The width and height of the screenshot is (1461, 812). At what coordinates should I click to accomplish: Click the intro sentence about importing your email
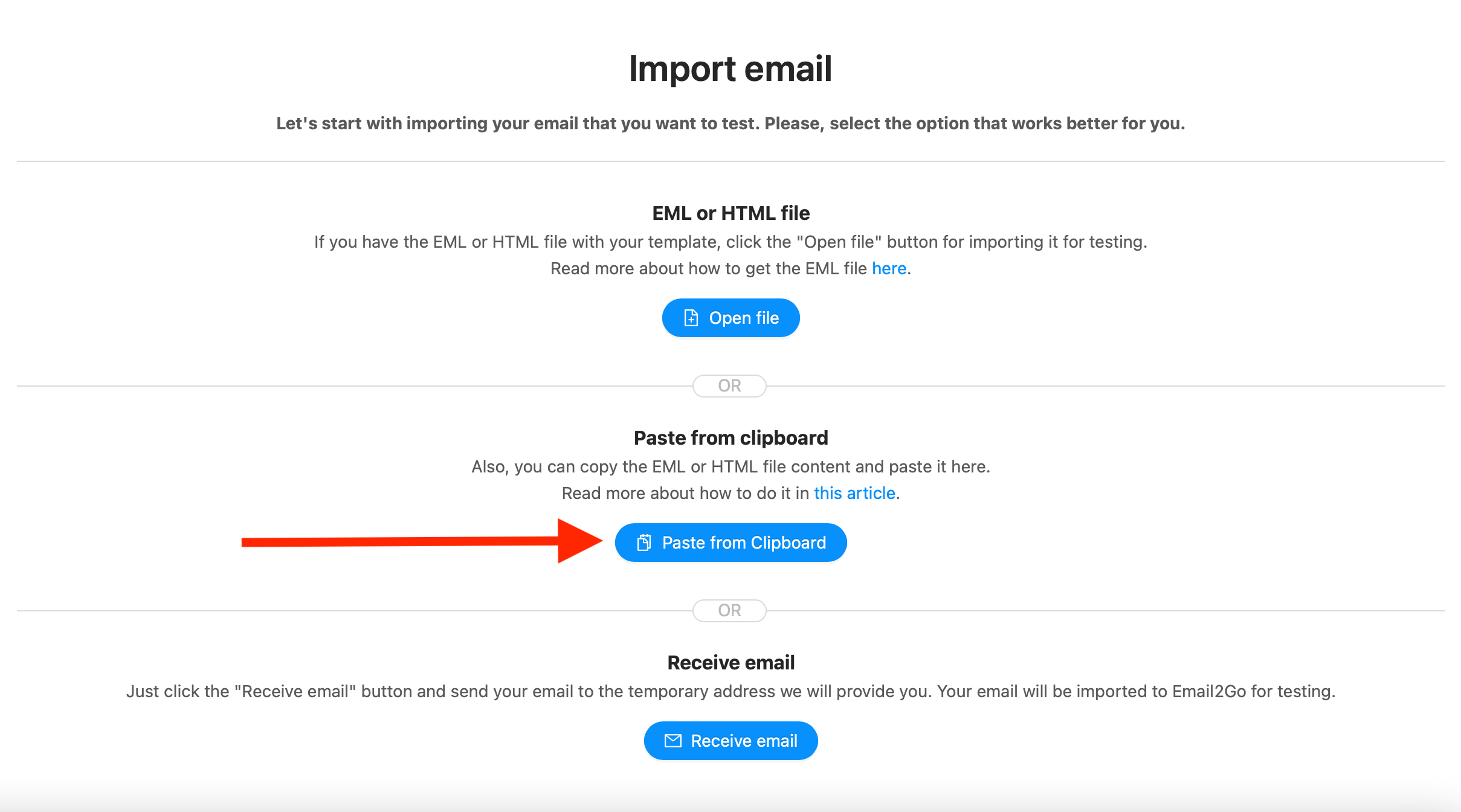click(730, 123)
